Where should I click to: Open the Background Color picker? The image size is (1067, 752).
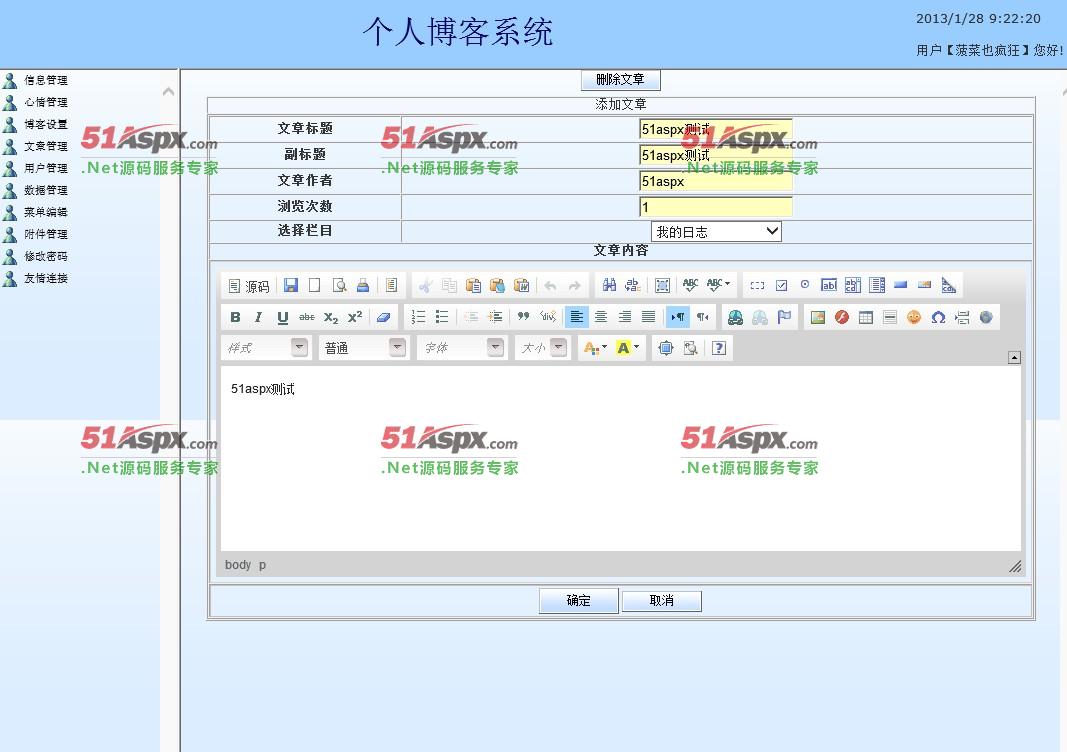(627, 348)
